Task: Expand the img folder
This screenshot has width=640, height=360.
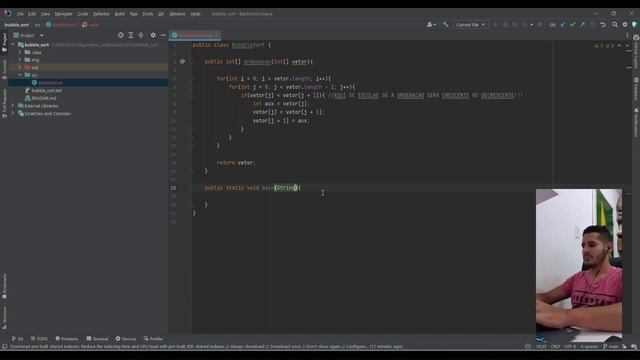Action: pos(20,60)
